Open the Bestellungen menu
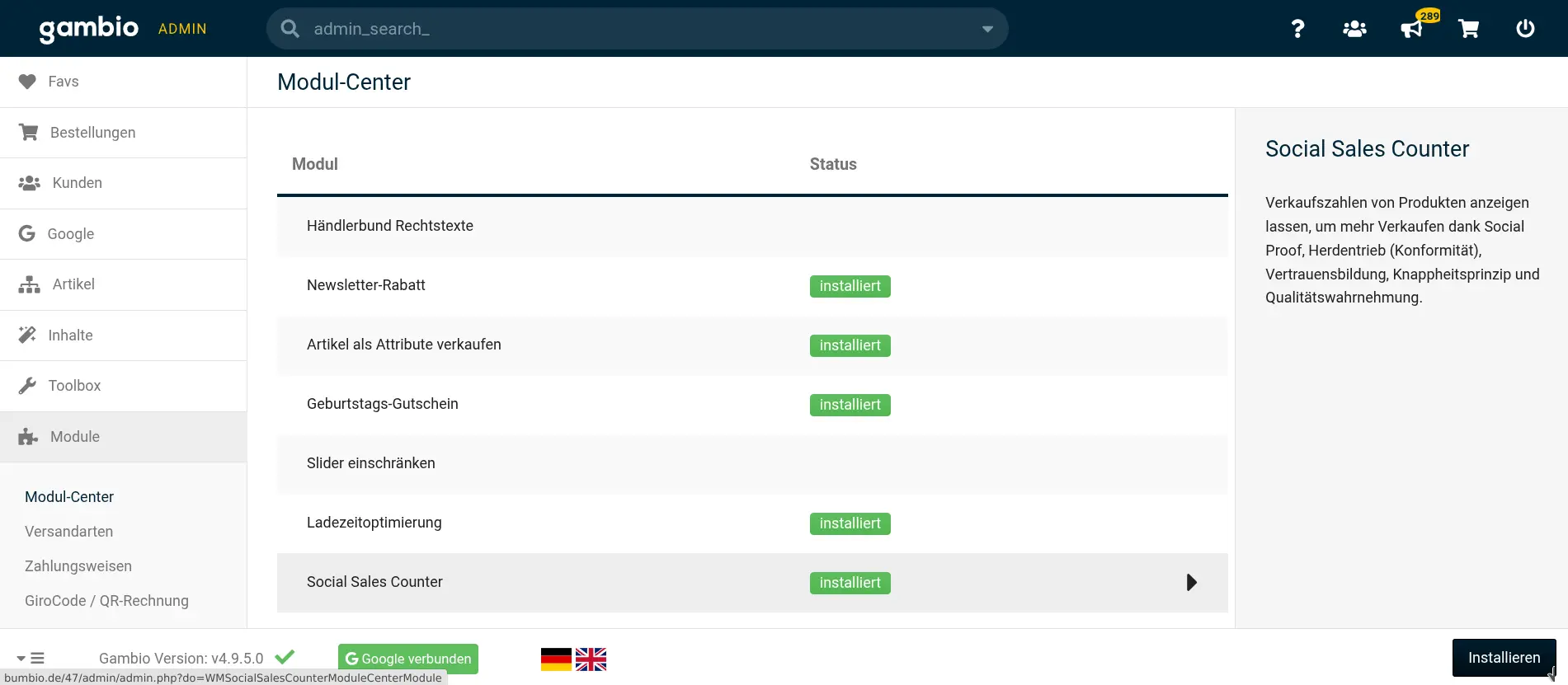Viewport: 1568px width, 685px height. tap(124, 133)
